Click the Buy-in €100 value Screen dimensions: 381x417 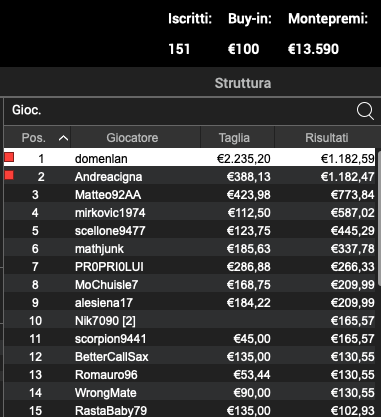point(243,49)
